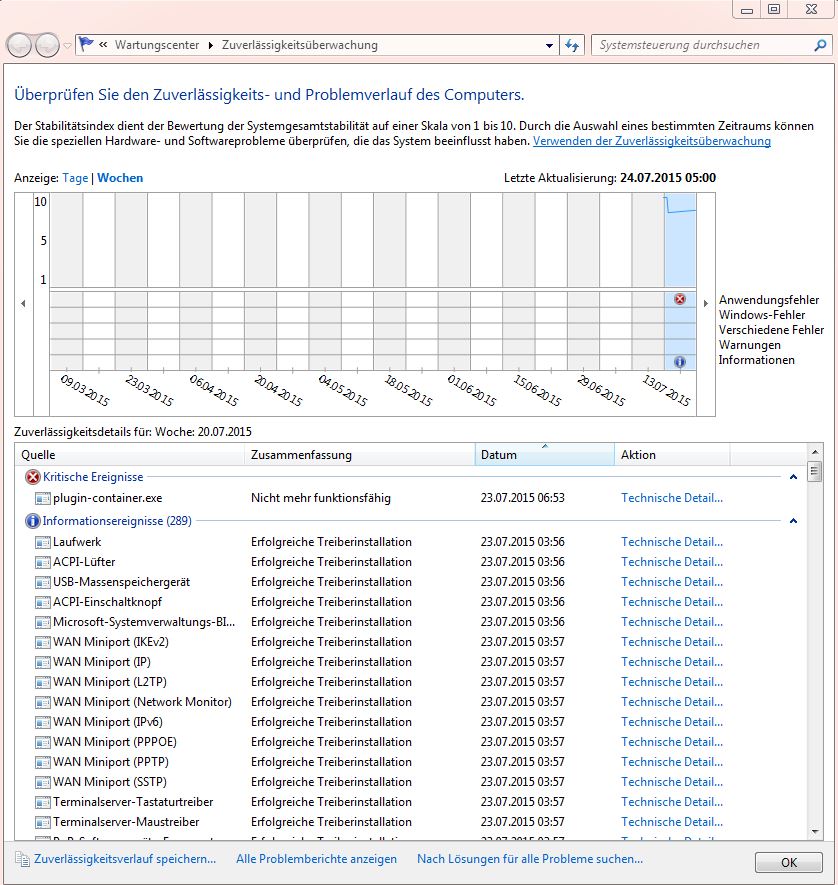
Task: Click the icon next to WAN Miniport (IKEv2)
Action: tap(42, 642)
